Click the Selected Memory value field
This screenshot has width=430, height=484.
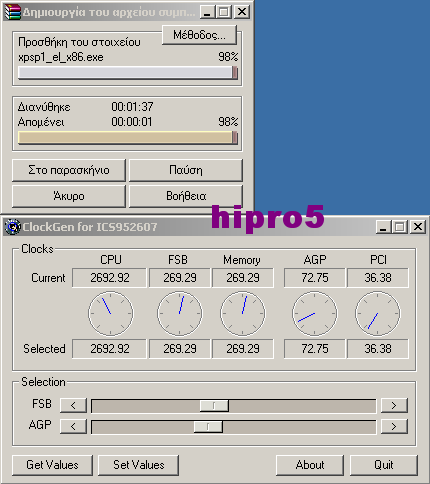[x=243, y=349]
